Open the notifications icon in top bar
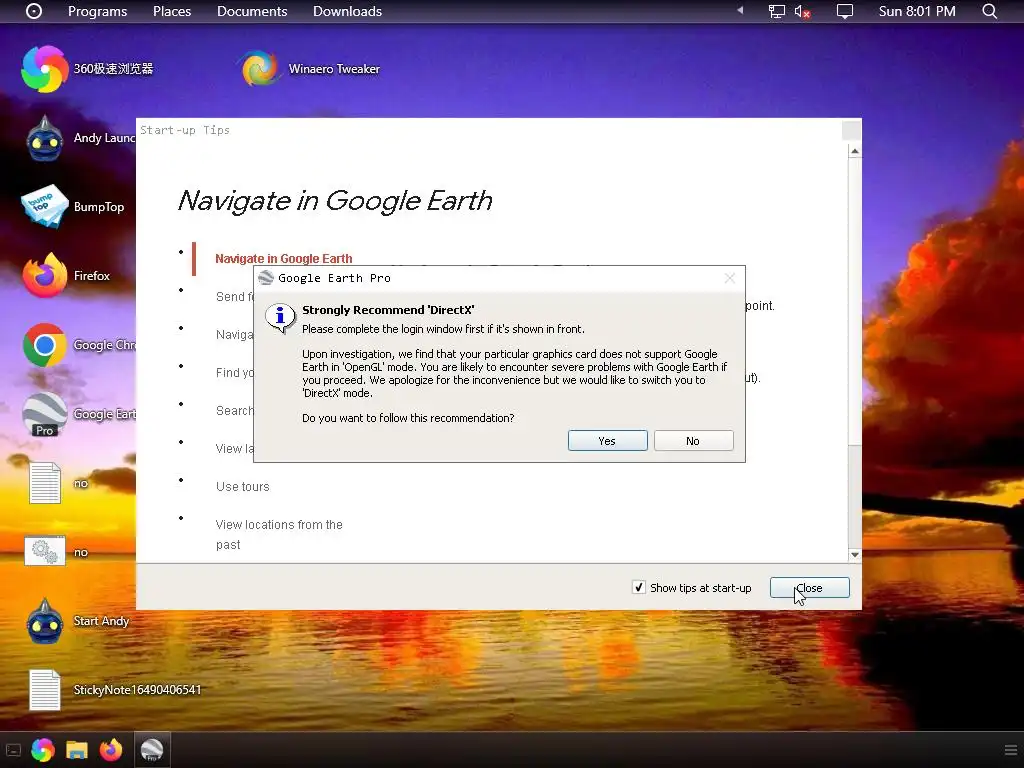 845,11
